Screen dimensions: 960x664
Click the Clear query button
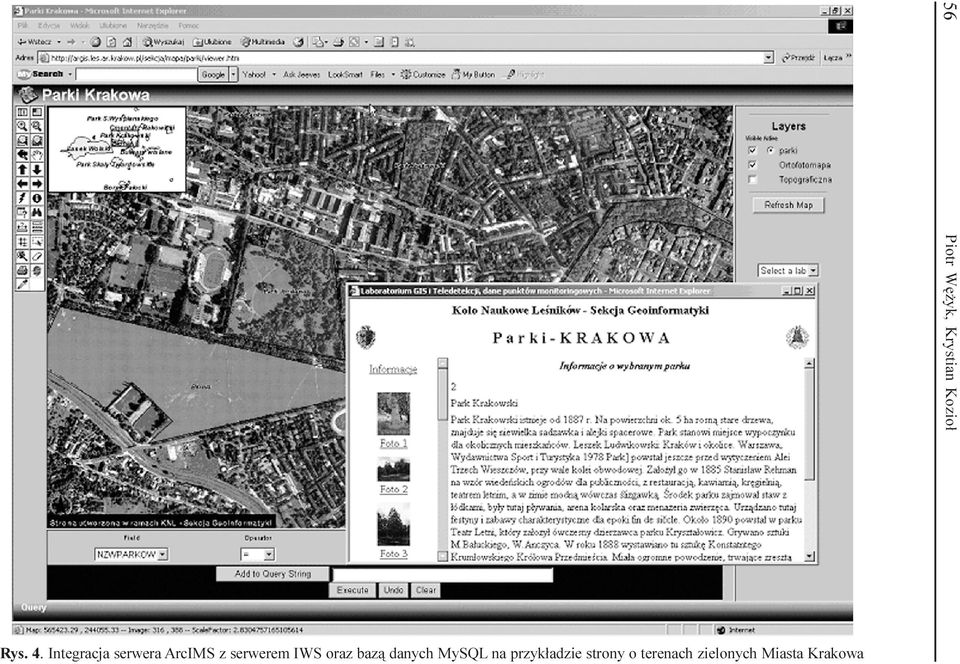pos(426,590)
